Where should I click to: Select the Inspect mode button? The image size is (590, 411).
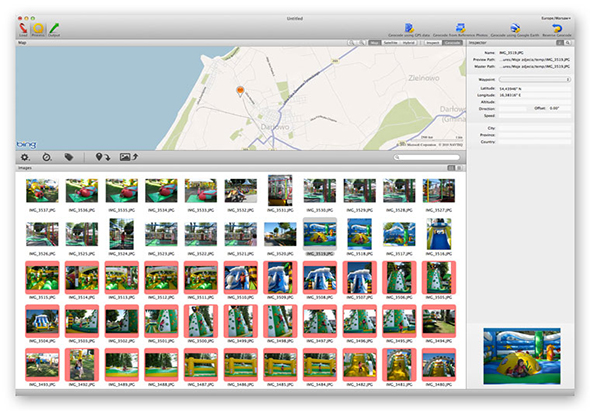click(433, 43)
